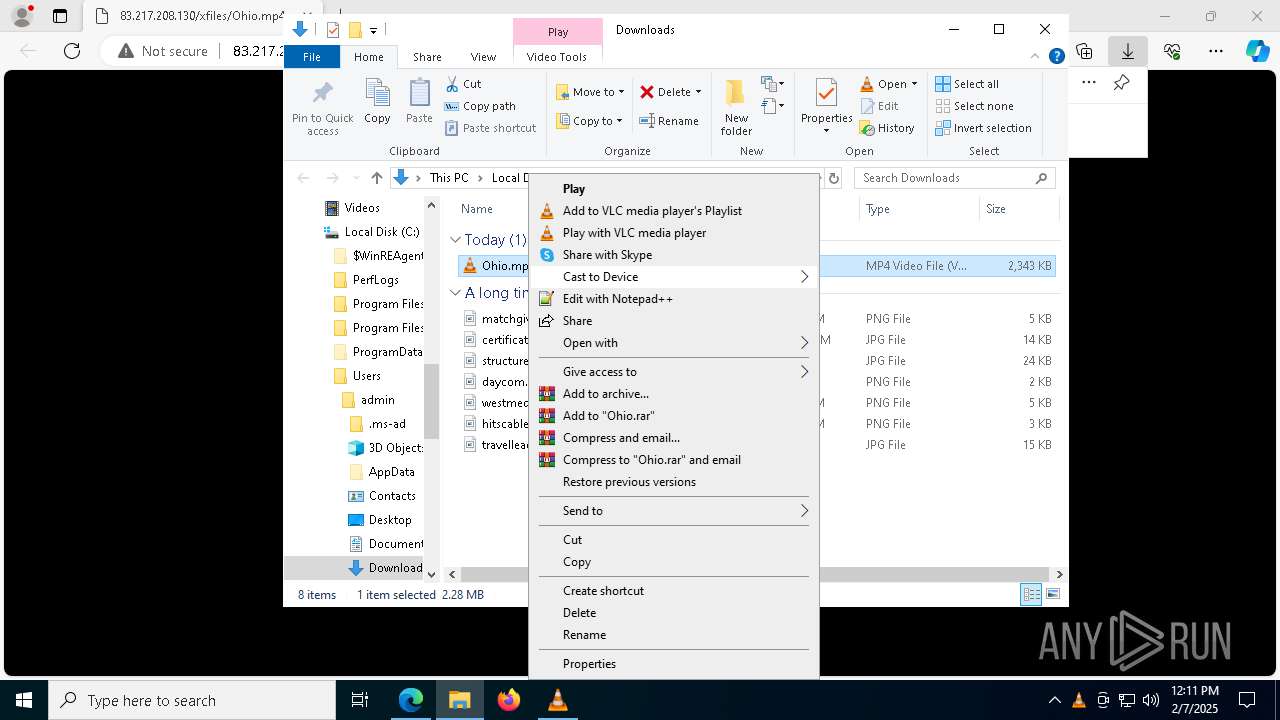Choose Edit with Notepad++

[x=674, y=299]
